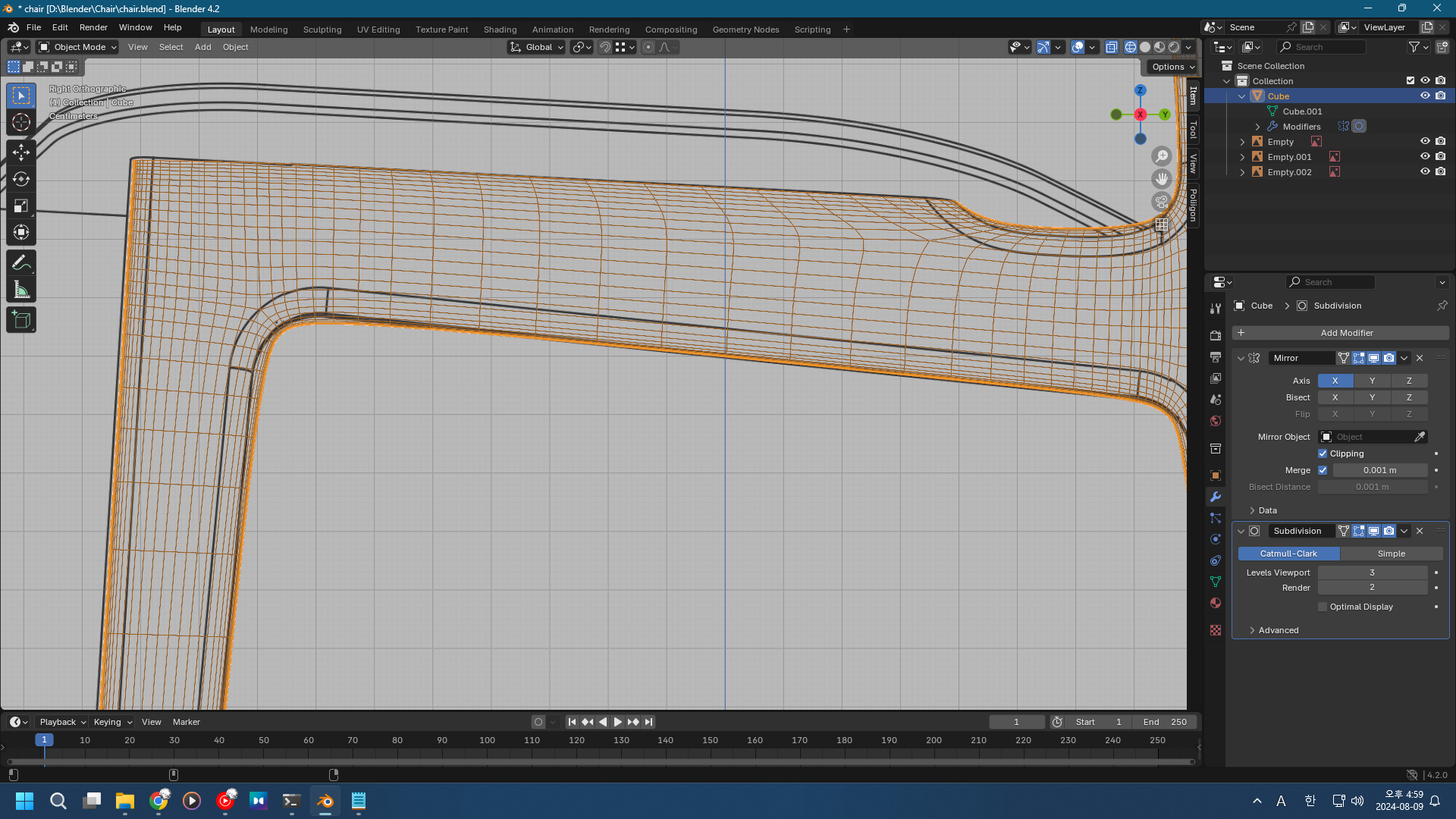Viewport: 1456px width, 819px height.
Task: Open the viewport Options dropdown
Action: coord(1172,67)
